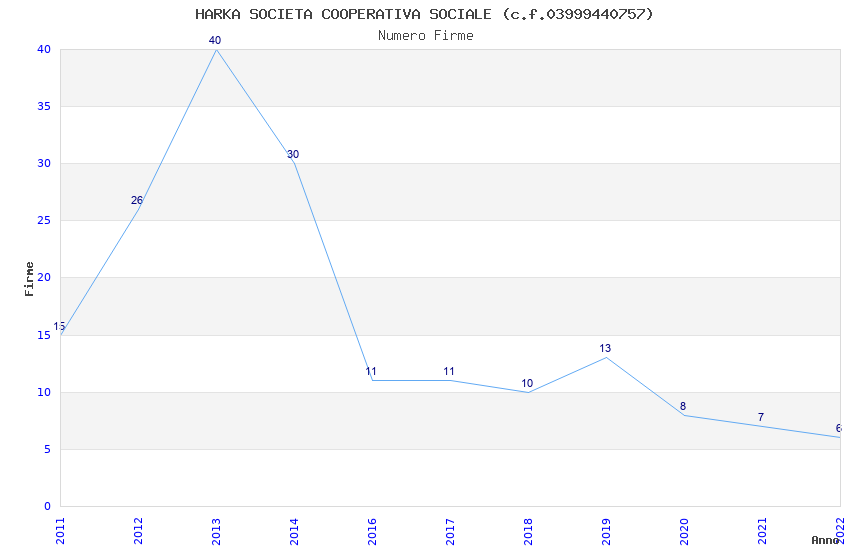Click the data label 13 for 2019
This screenshot has width=850, height=550.
[605, 348]
